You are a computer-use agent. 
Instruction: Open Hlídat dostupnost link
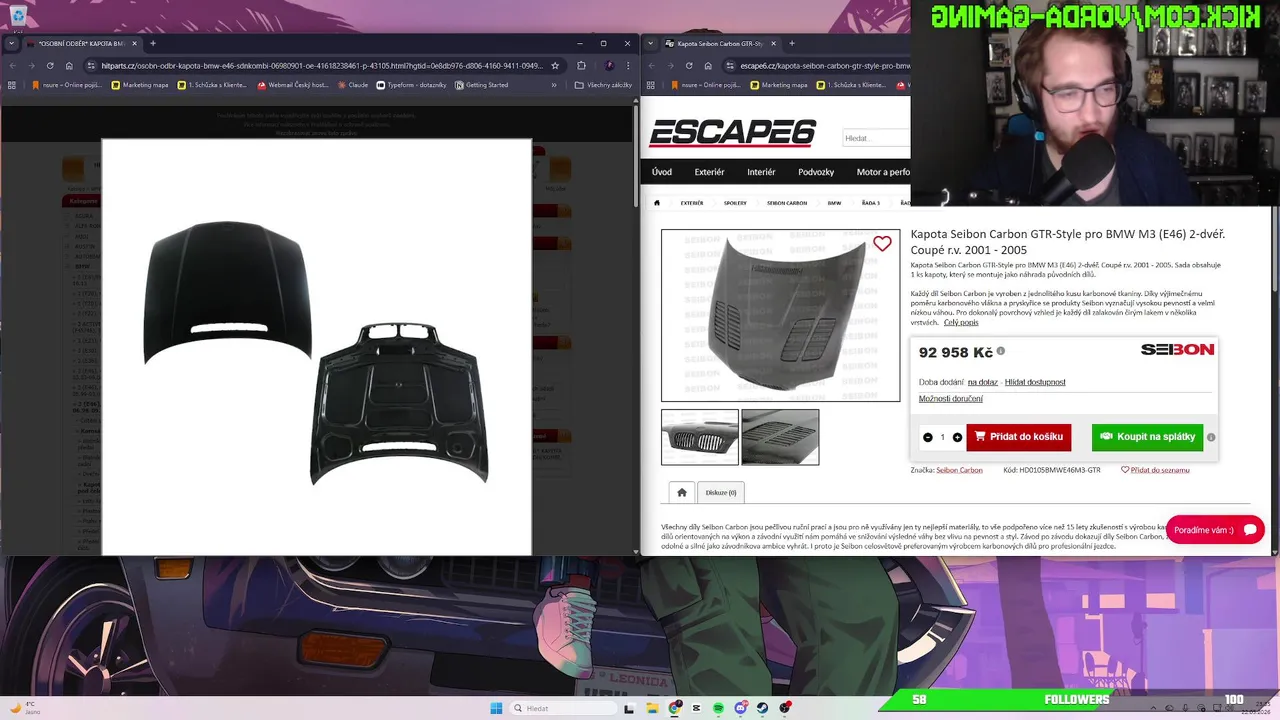[x=1035, y=382]
